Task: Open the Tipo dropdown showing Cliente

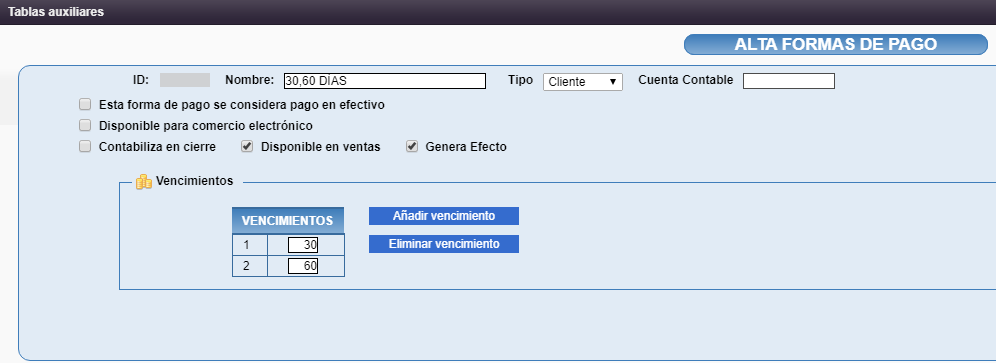Action: [x=582, y=81]
